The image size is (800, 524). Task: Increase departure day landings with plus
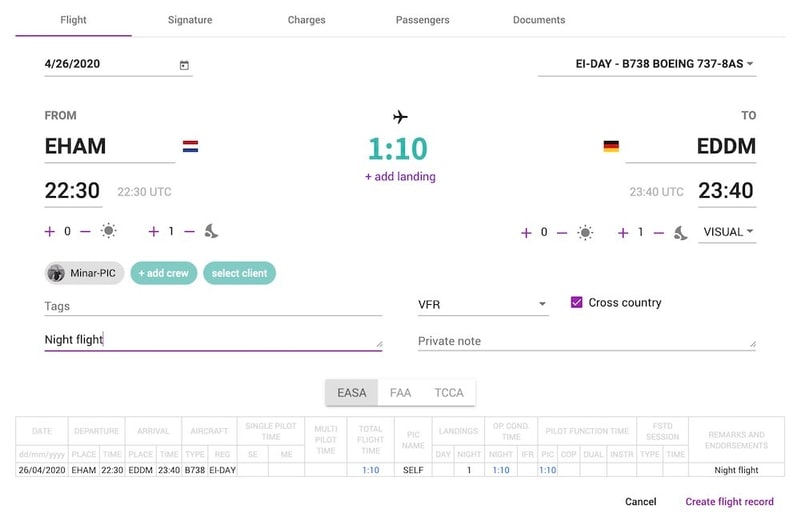[x=50, y=231]
